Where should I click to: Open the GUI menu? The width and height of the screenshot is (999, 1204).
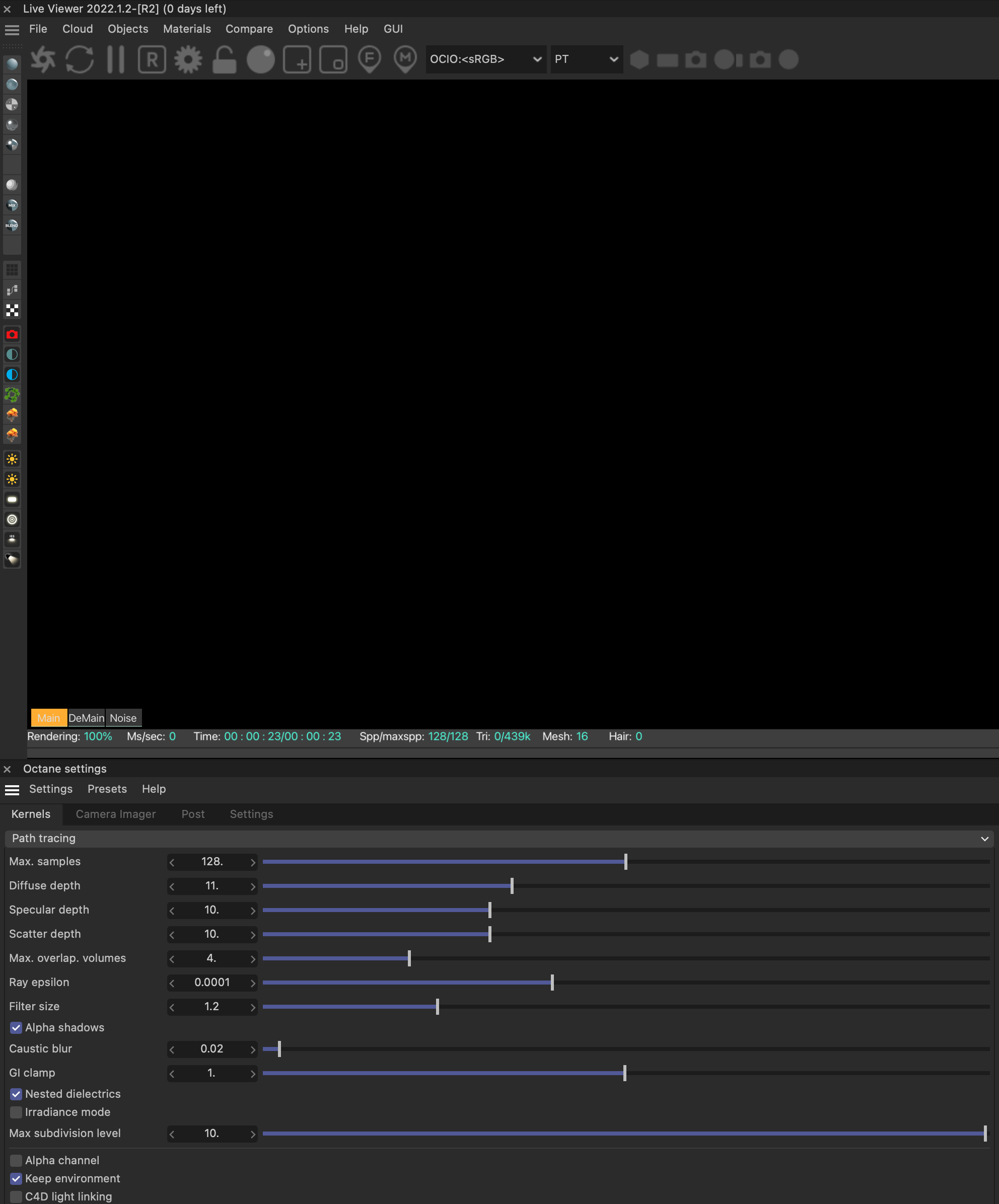pos(393,29)
